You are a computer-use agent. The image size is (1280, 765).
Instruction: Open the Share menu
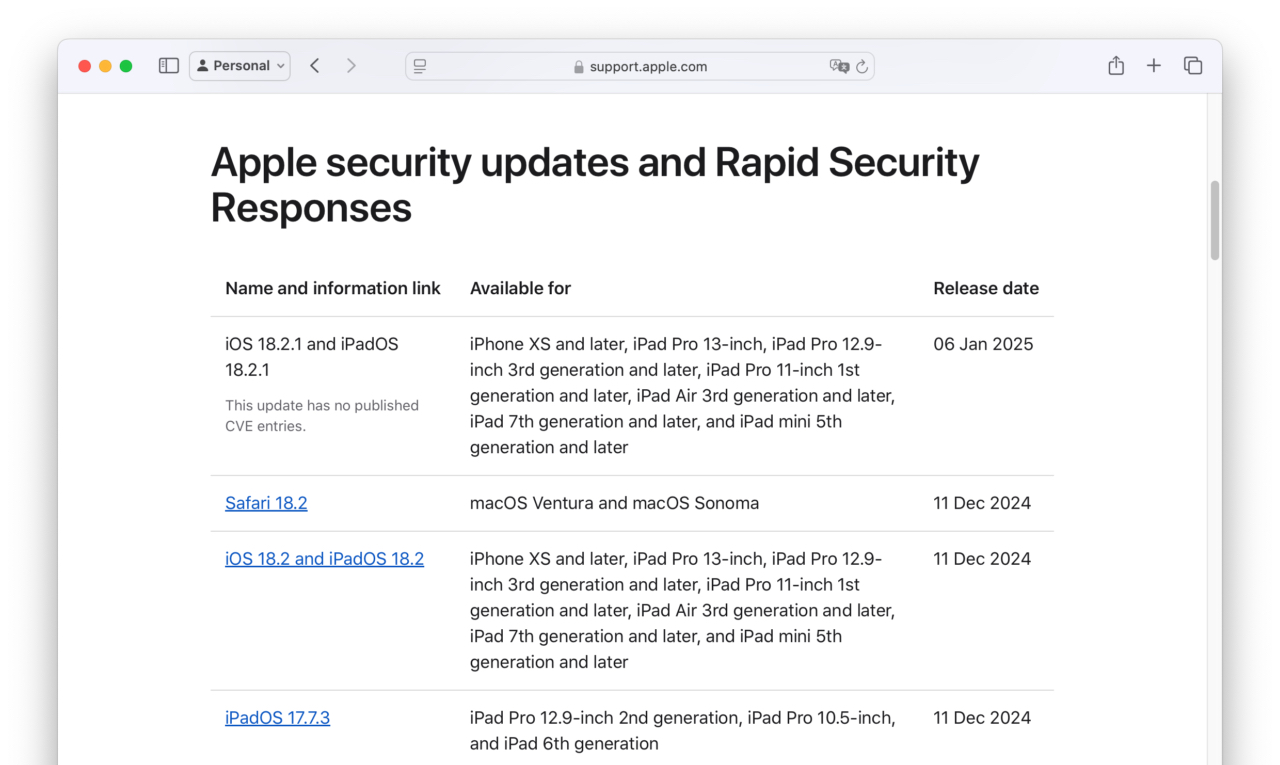coord(1116,65)
